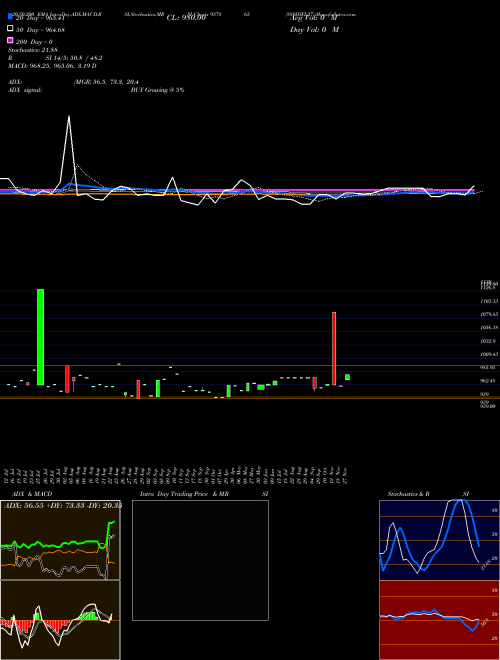Click the 1103.33 price axis label
This screenshot has height=660, width=500.
point(489,301)
